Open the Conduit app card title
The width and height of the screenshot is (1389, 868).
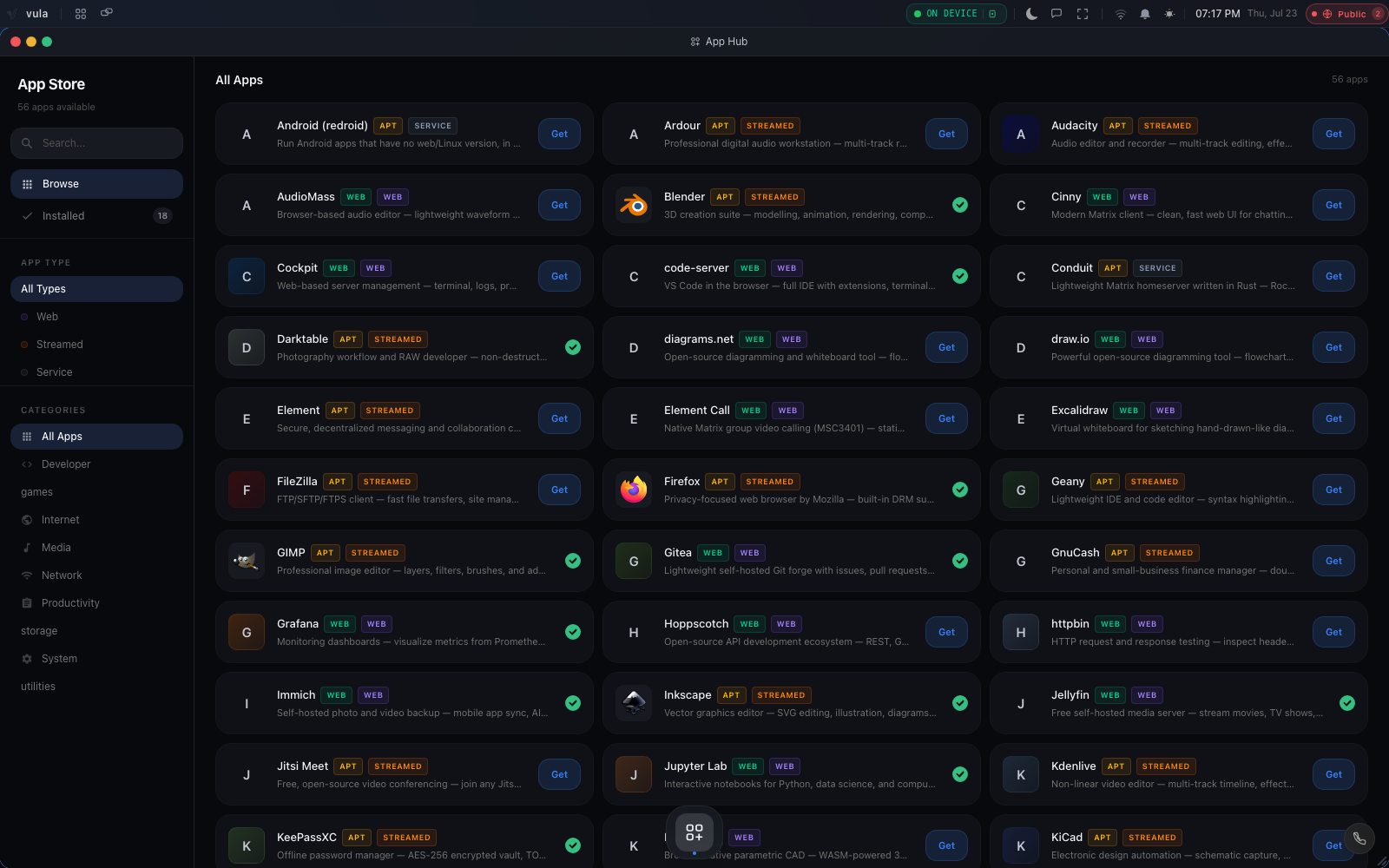click(1071, 268)
